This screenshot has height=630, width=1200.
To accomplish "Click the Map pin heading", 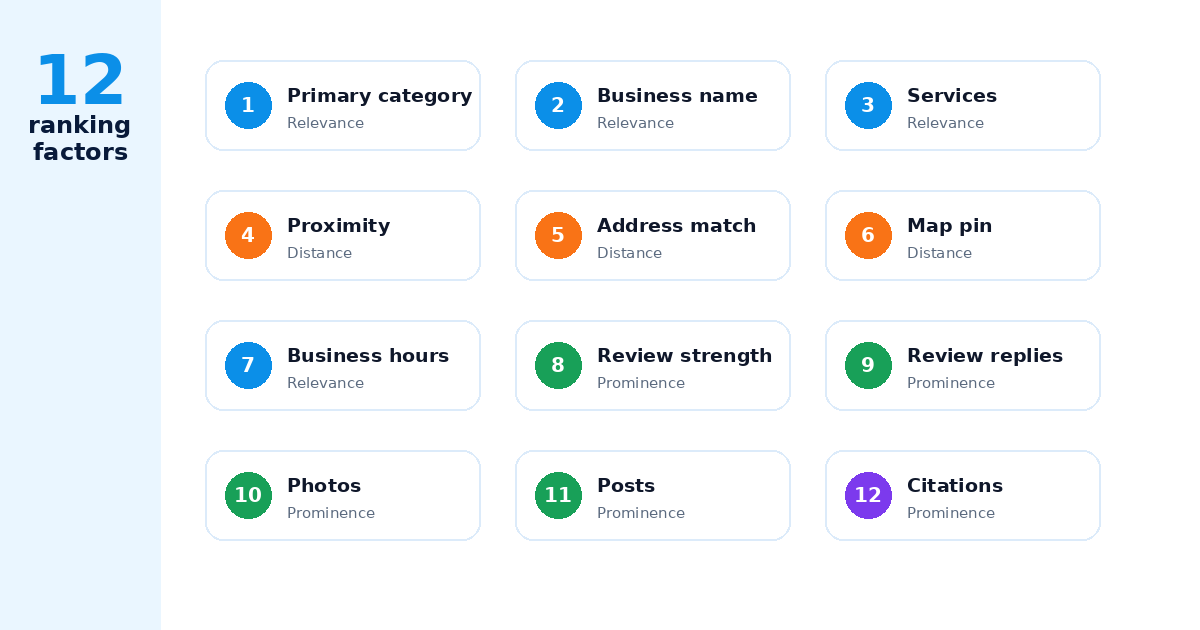I will (x=949, y=226).
